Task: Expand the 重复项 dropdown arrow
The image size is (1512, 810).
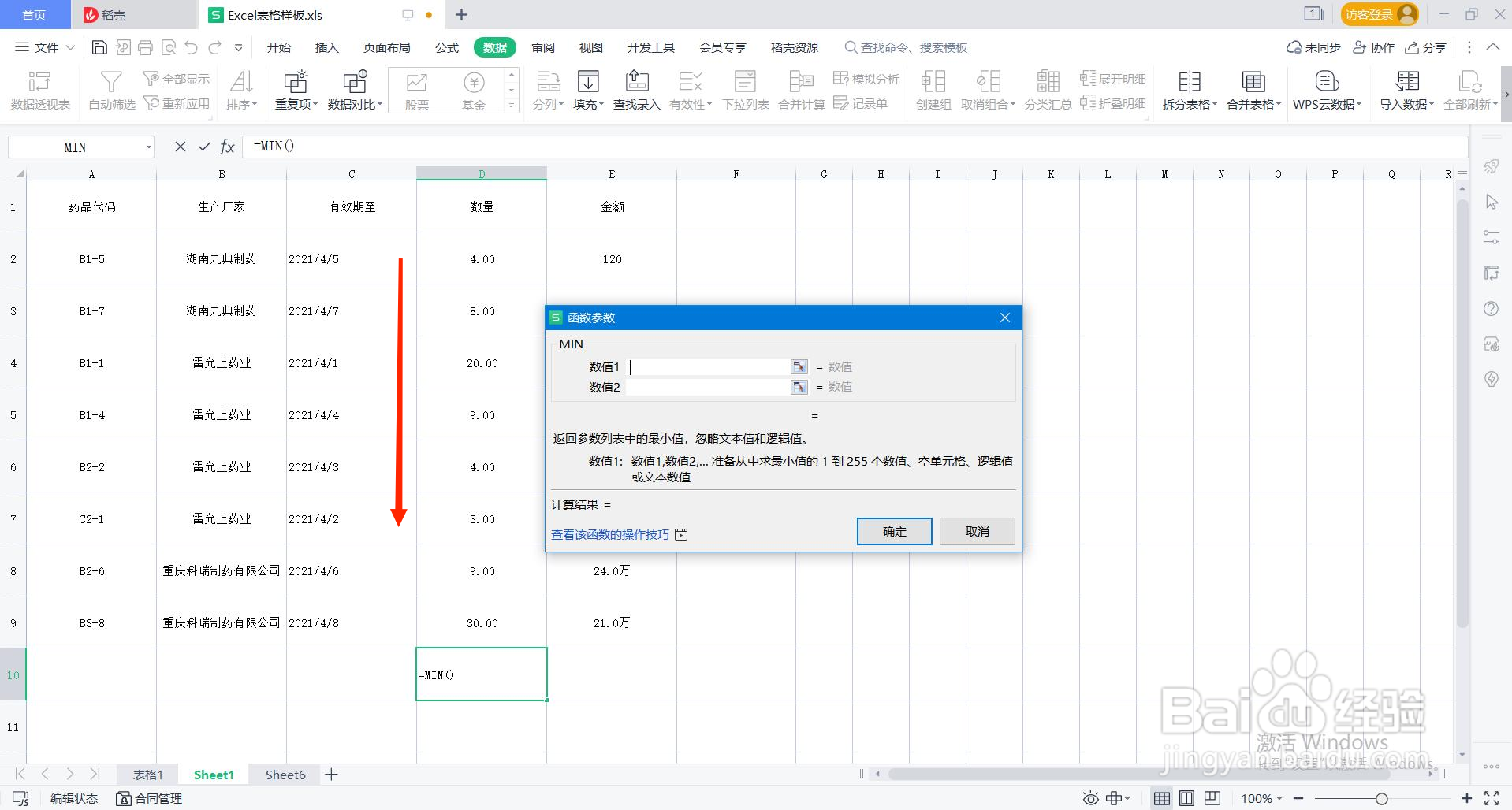Action: pos(315,104)
